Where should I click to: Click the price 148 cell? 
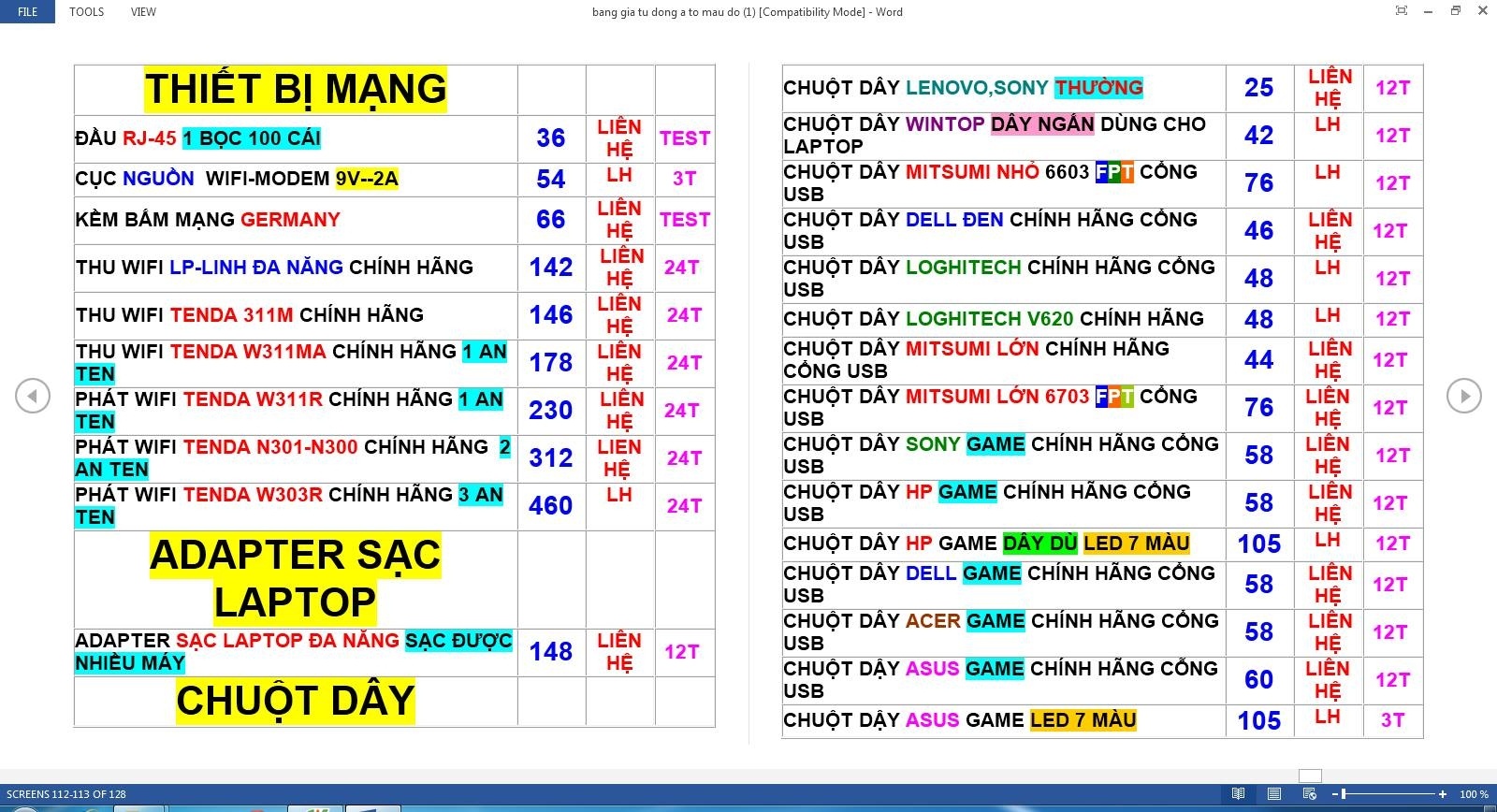[551, 652]
